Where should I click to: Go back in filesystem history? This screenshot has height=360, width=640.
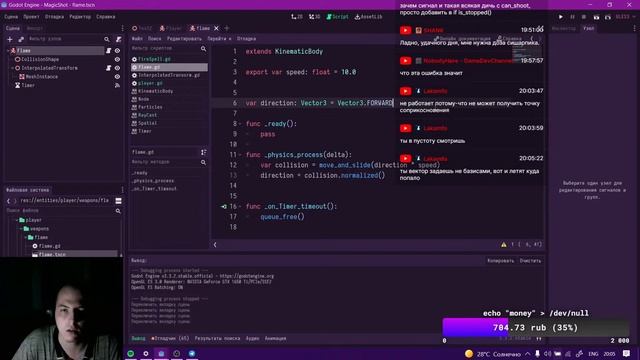pos(8,201)
